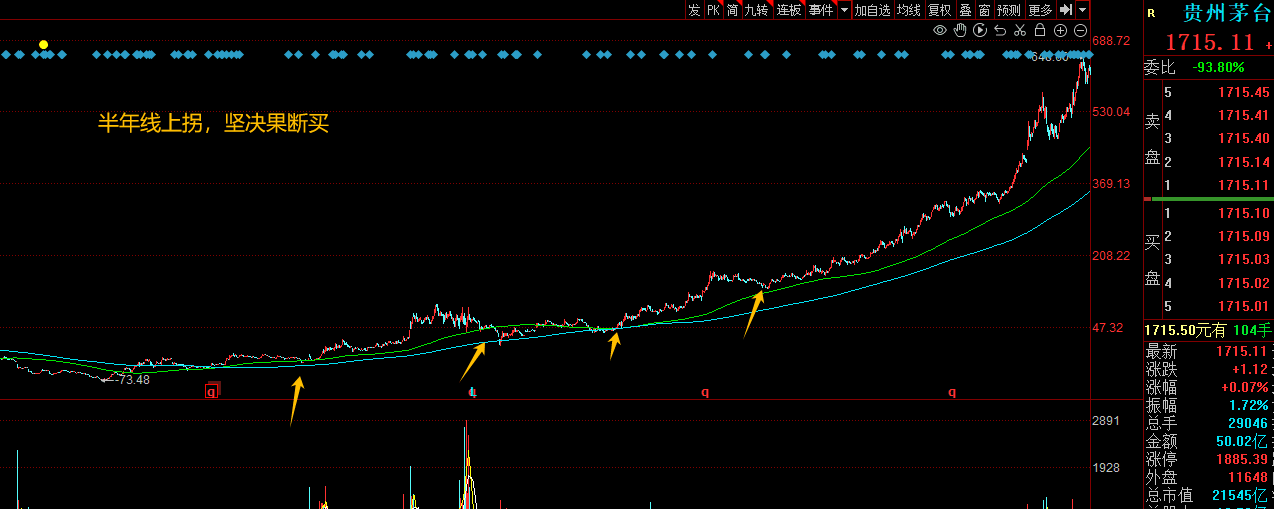Select sell level 2 price 1715.14

pos(1243,162)
